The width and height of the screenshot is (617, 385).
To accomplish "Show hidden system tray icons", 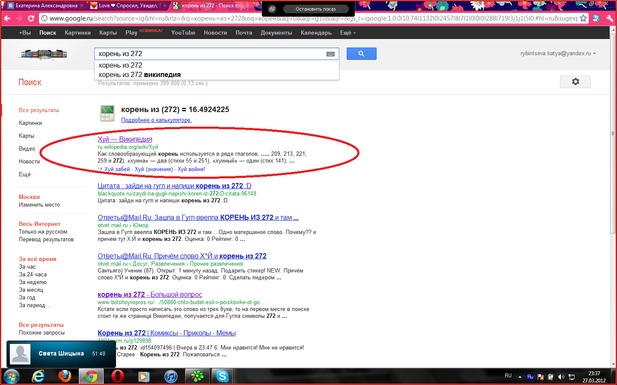I will (x=520, y=377).
